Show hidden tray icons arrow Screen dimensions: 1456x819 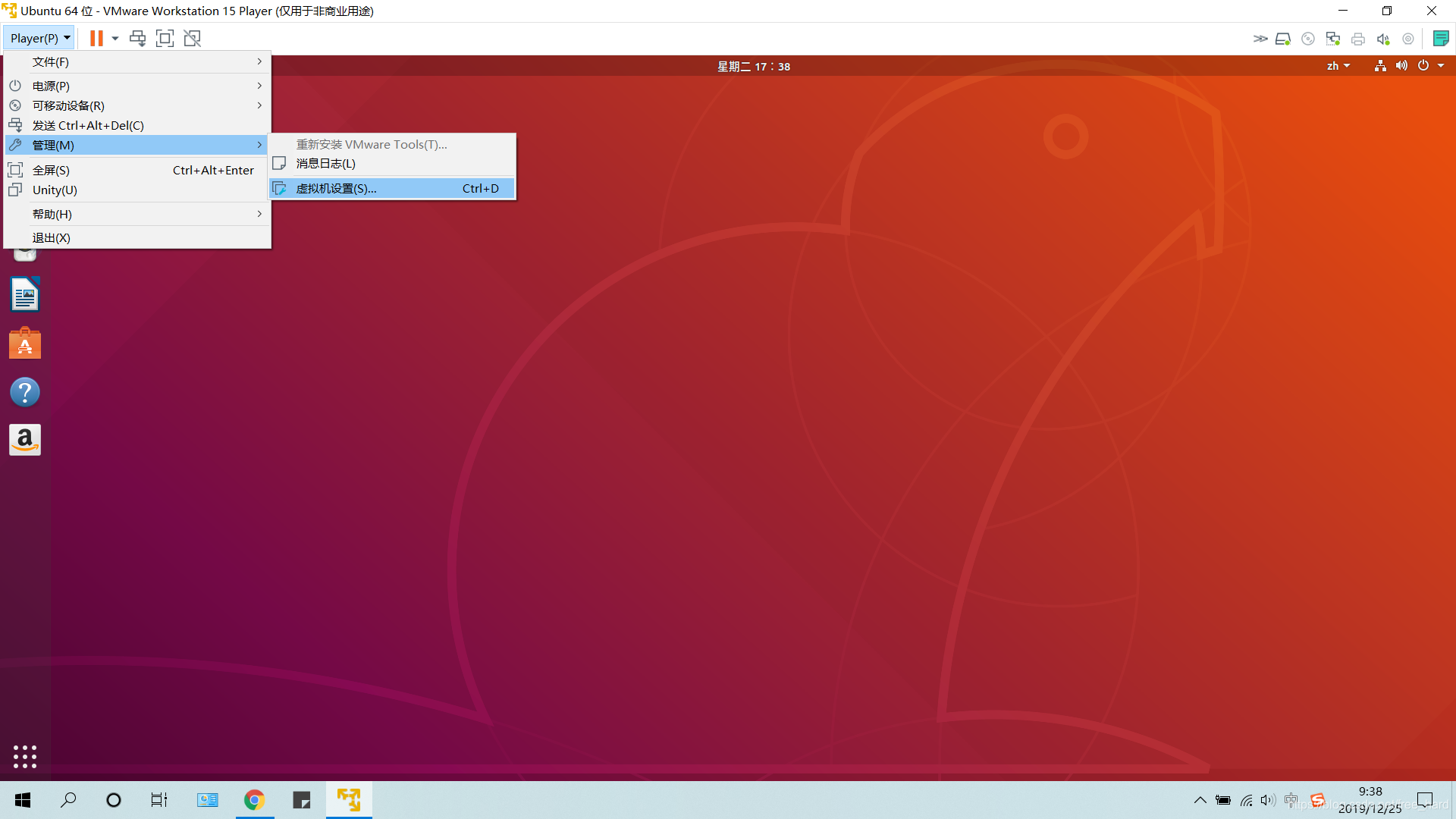point(1200,800)
